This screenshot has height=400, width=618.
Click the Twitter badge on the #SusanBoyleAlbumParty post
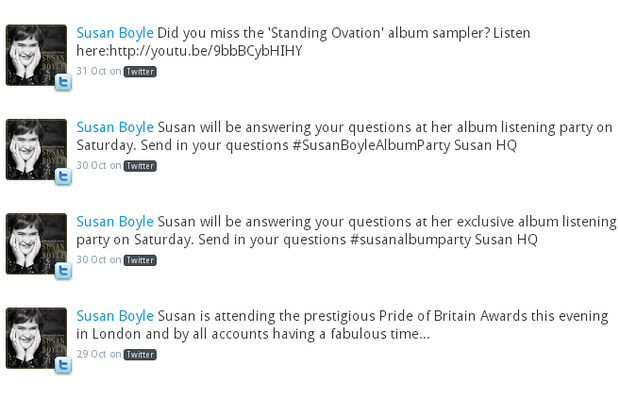click(140, 166)
